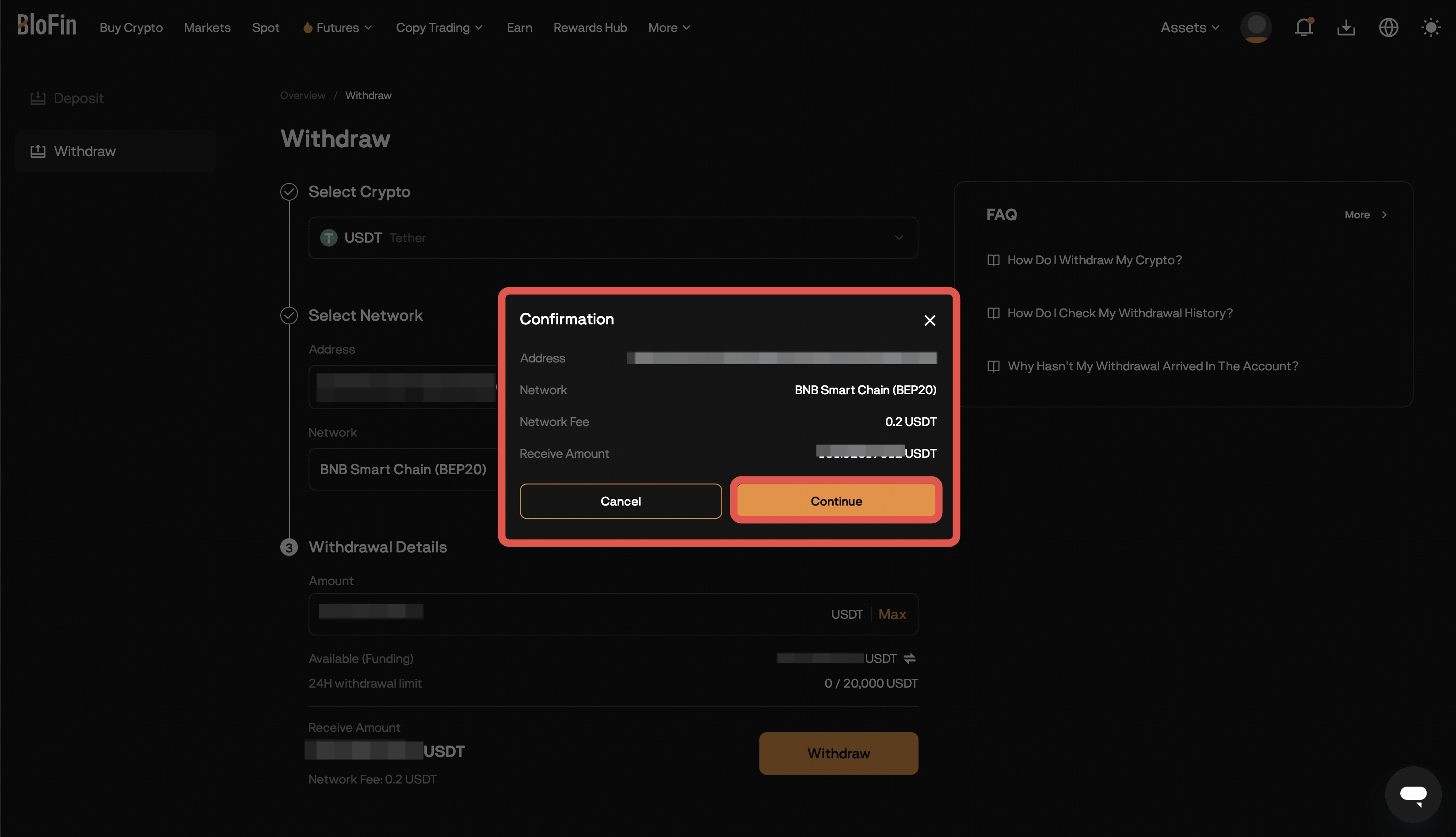Toggle light mode with the sun icon

(1431, 27)
